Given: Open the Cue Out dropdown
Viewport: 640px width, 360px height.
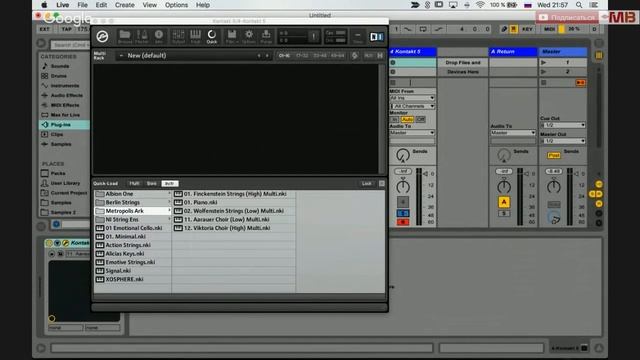Looking at the screenshot, I should (x=563, y=125).
